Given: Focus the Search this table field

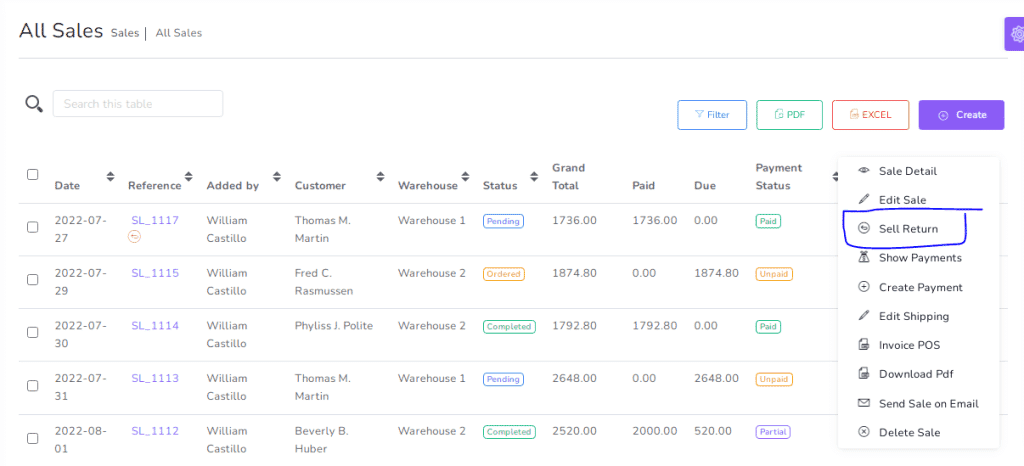Looking at the screenshot, I should tap(138, 104).
